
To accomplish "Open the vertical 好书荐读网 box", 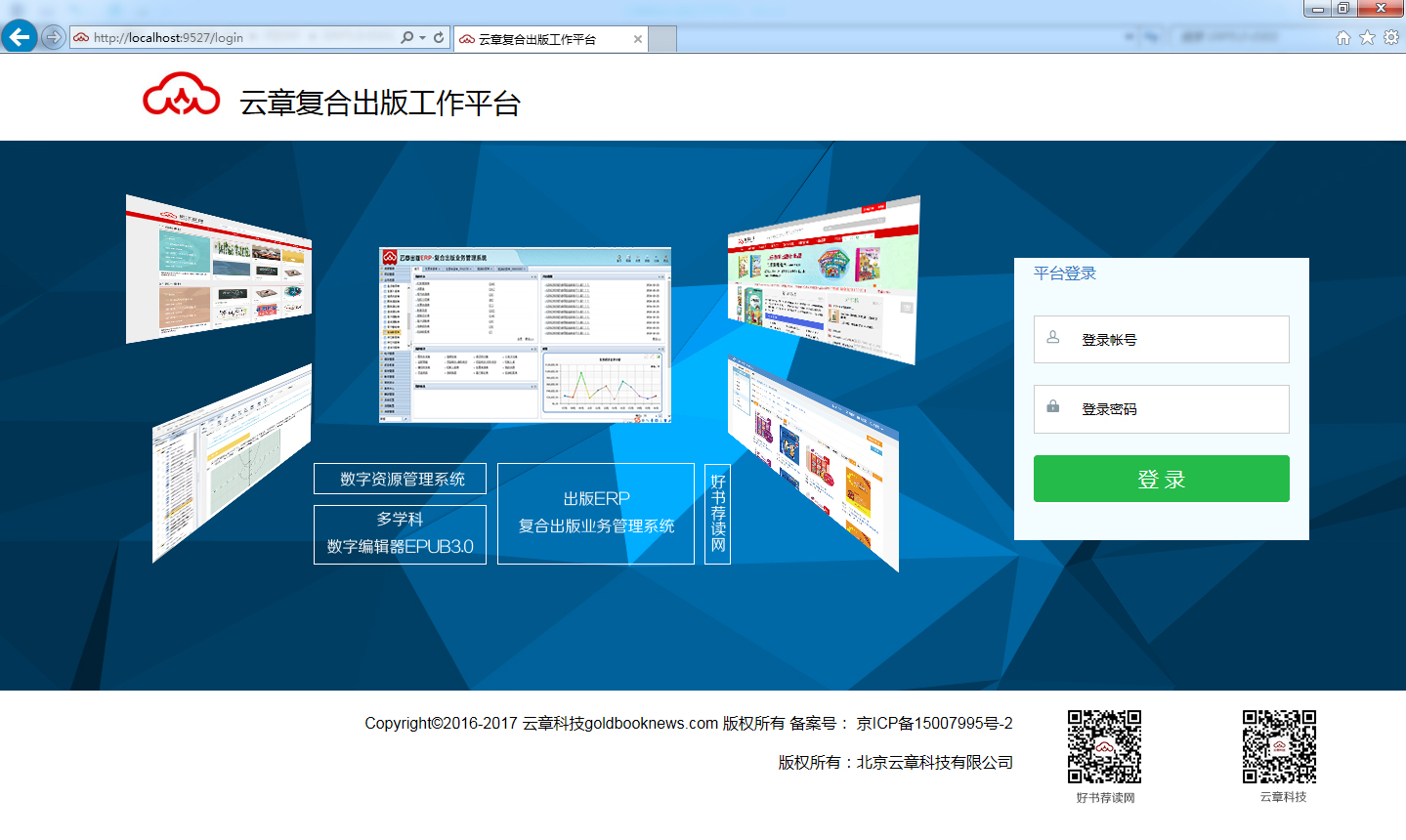I will (x=717, y=514).
